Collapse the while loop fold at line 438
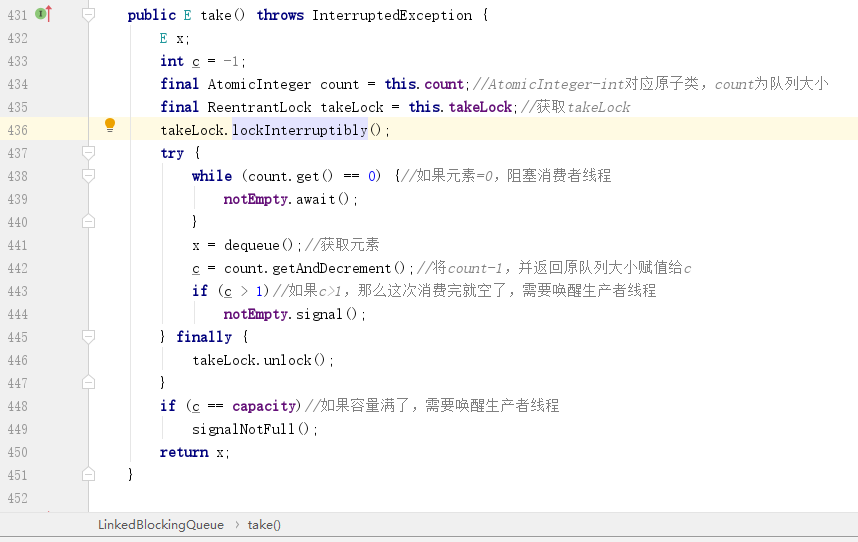858x542 pixels. (88, 176)
